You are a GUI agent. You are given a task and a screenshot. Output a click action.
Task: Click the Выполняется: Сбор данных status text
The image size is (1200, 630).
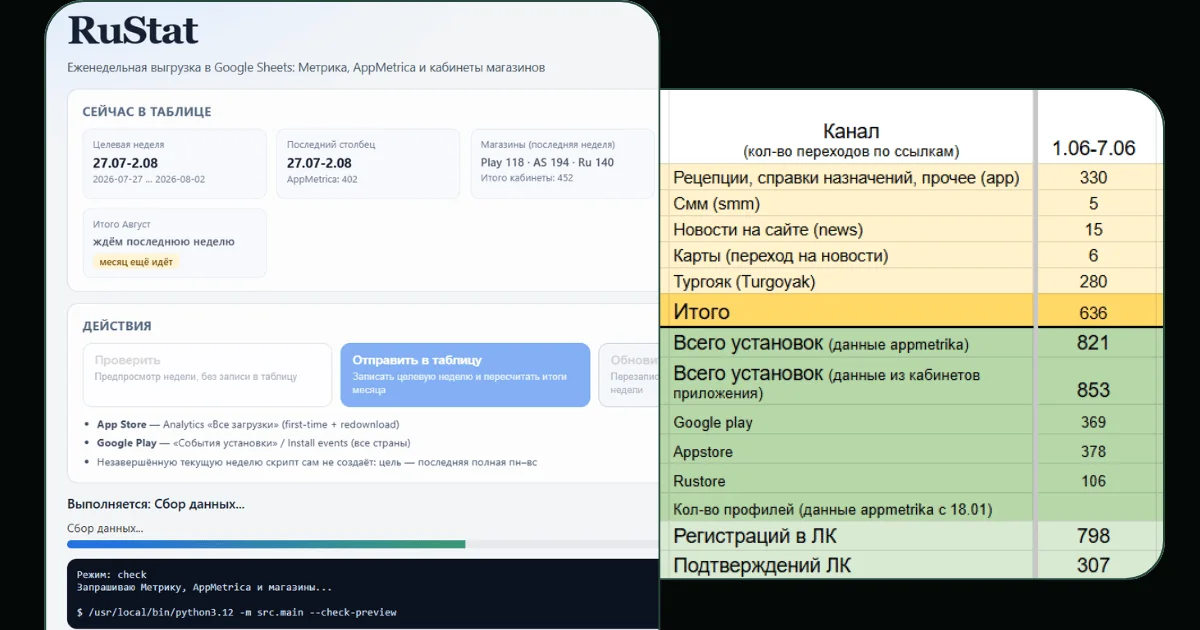[x=156, y=504]
